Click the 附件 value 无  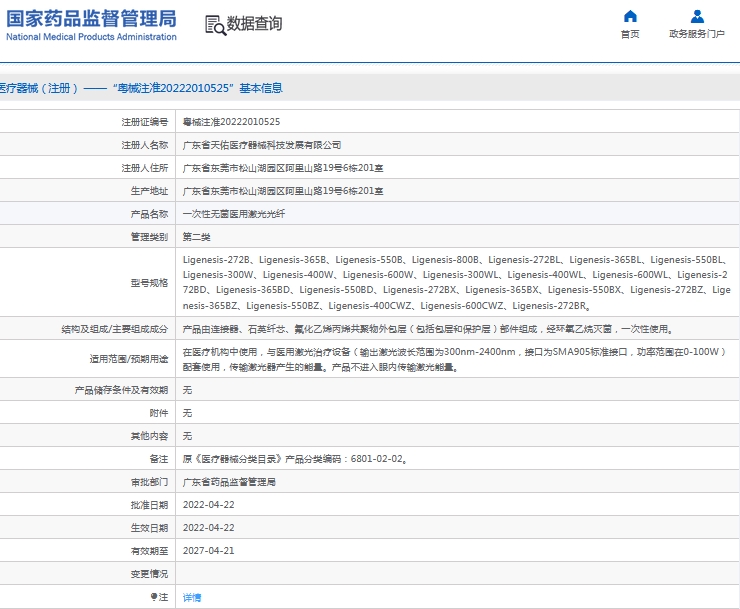click(x=187, y=413)
